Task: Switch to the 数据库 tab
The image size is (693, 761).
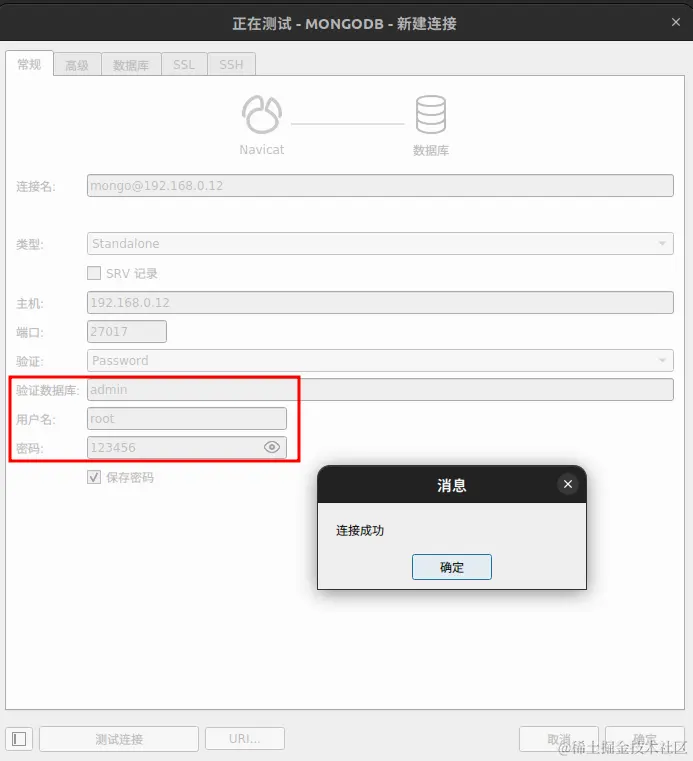Action: pyautogui.click(x=131, y=65)
